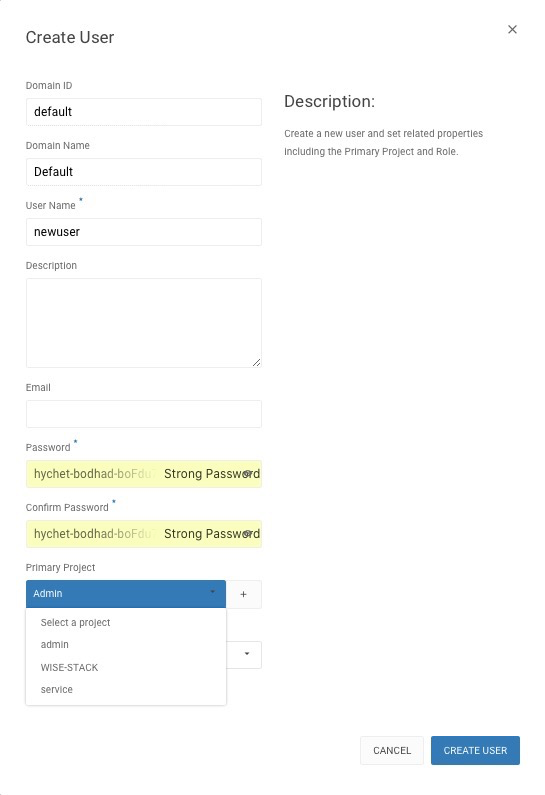Click inside the Description text area

(x=144, y=323)
